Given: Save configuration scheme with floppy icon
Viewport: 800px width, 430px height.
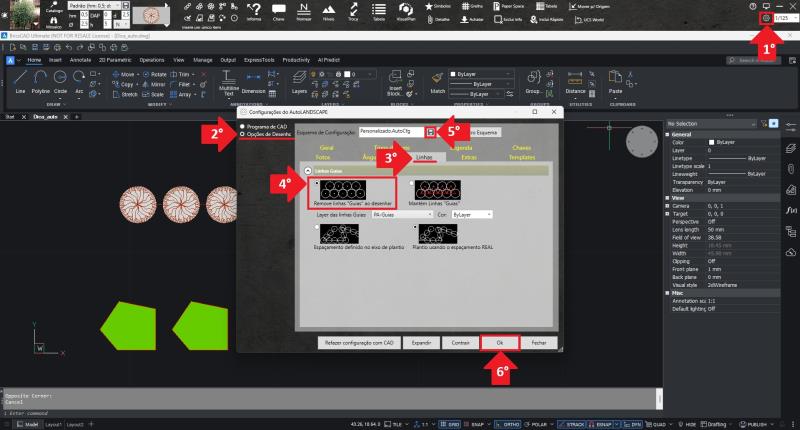Looking at the screenshot, I should pos(430,131).
